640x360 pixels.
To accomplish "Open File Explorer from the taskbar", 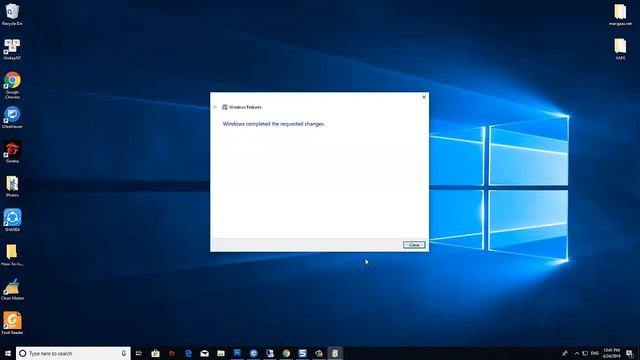I will [221, 353].
